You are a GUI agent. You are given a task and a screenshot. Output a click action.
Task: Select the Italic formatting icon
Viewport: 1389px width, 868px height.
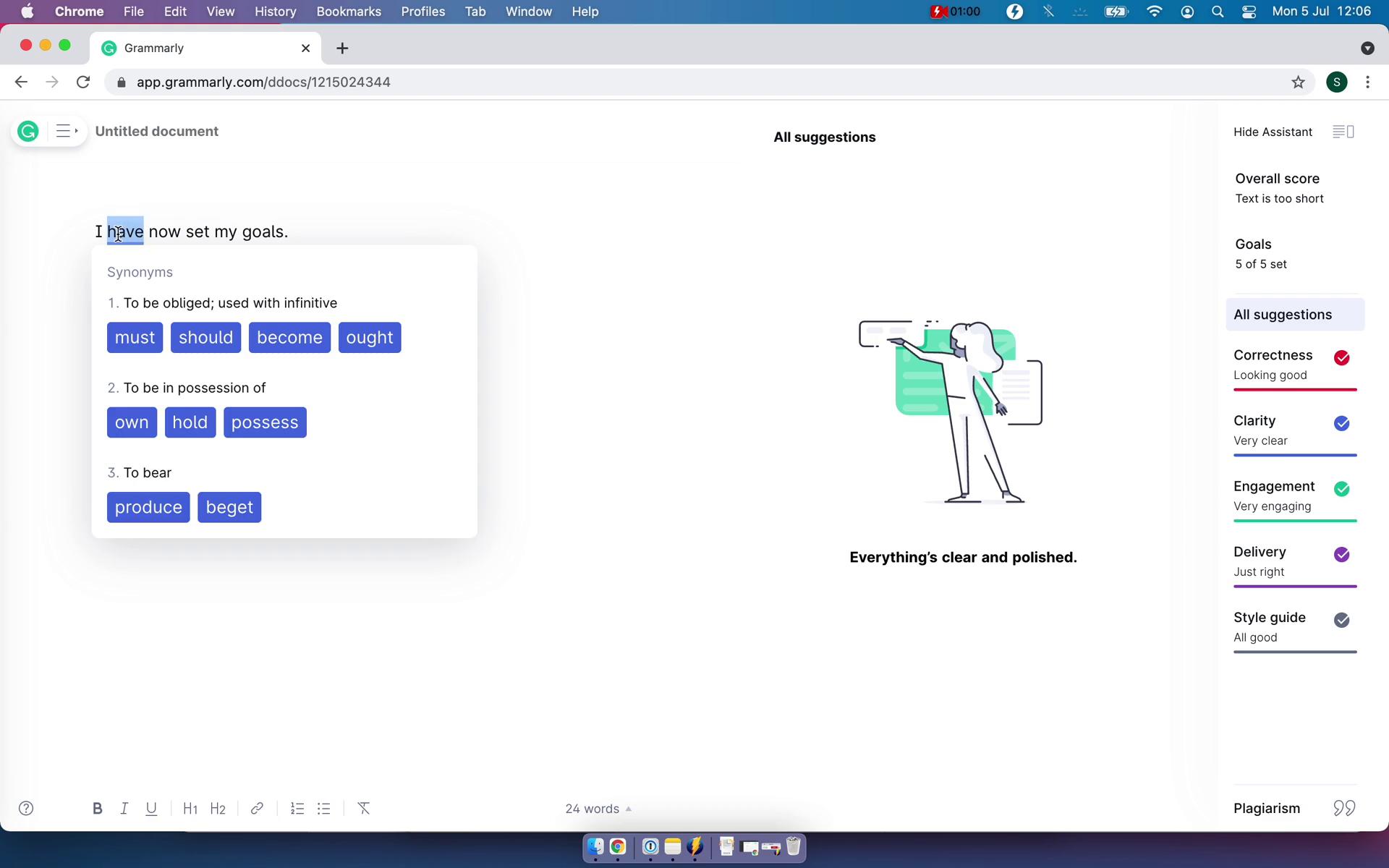click(124, 808)
